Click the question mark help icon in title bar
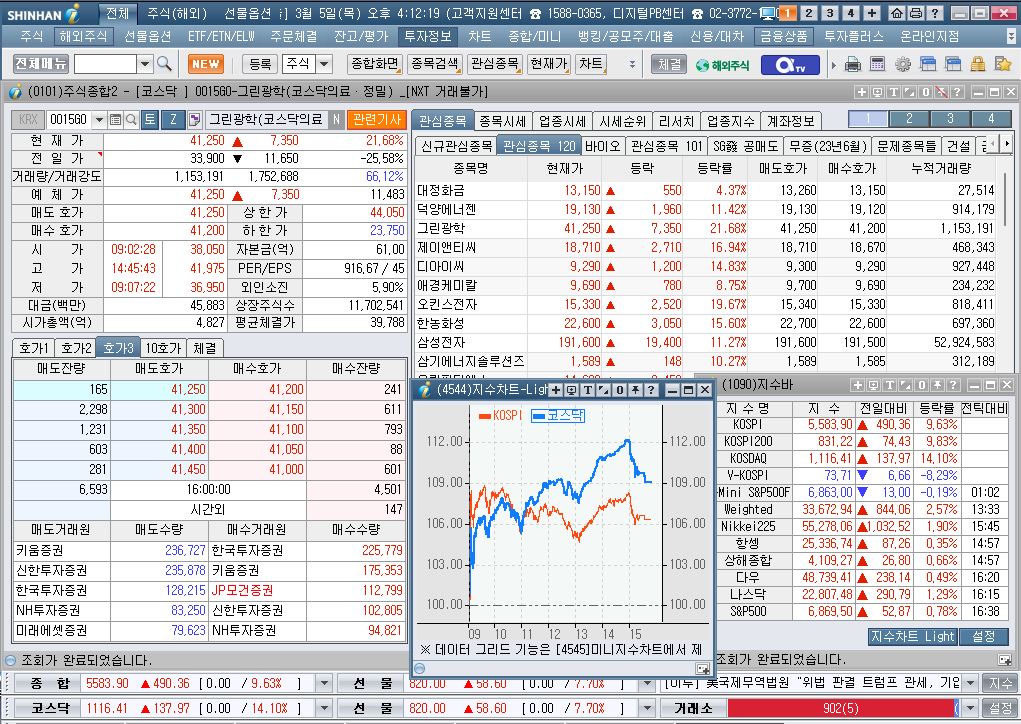Viewport: 1021px width, 724px height. (x=935, y=13)
